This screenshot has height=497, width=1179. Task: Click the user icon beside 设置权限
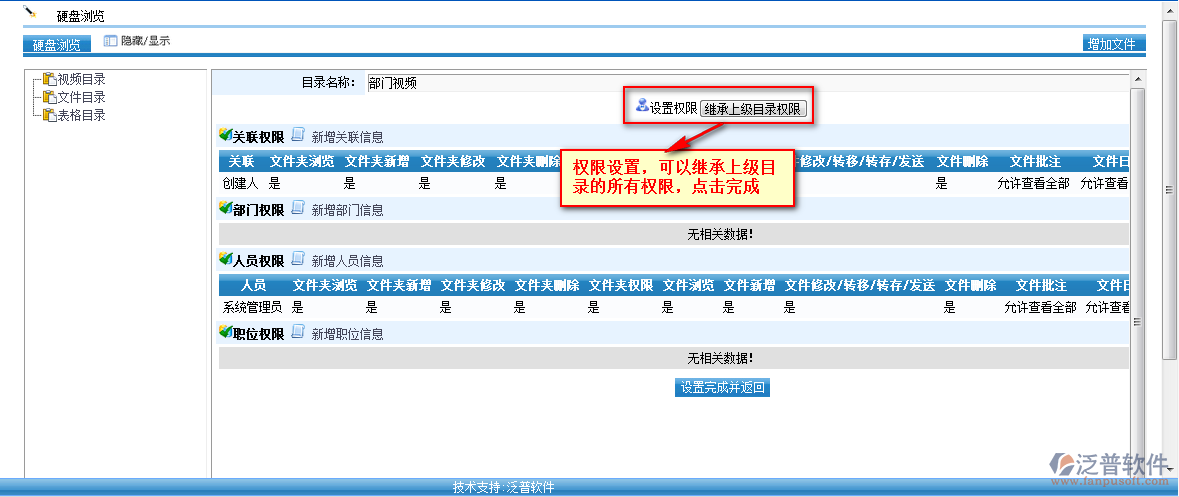[x=642, y=105]
